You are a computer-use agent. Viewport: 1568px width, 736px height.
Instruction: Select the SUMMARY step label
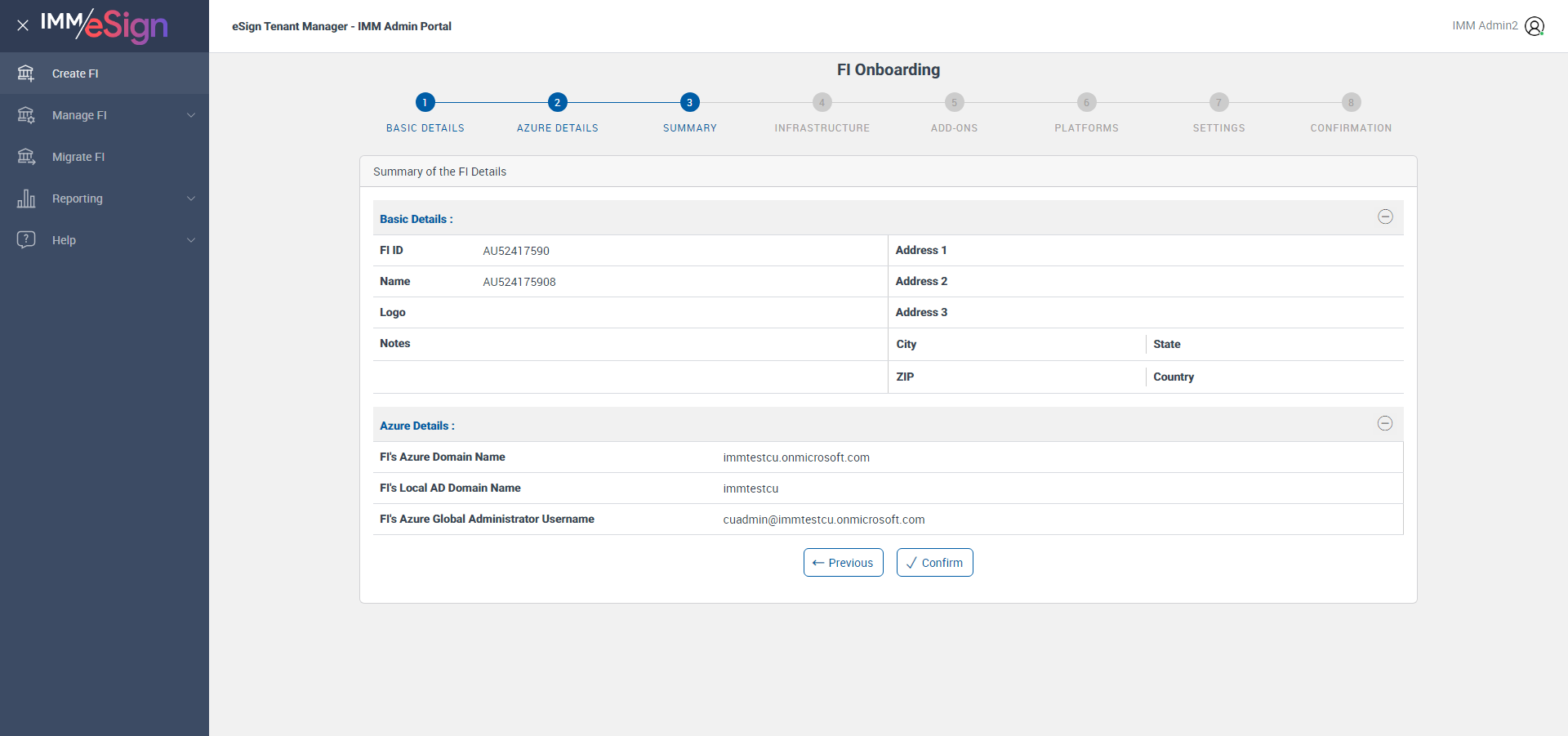[689, 128]
